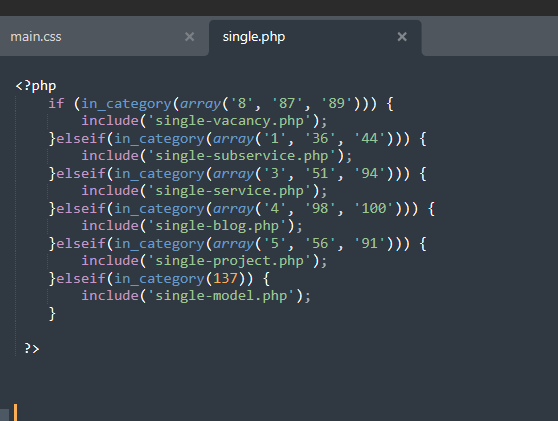This screenshot has width=558, height=421.
Task: Click the final closing brace line
Action: [52, 314]
